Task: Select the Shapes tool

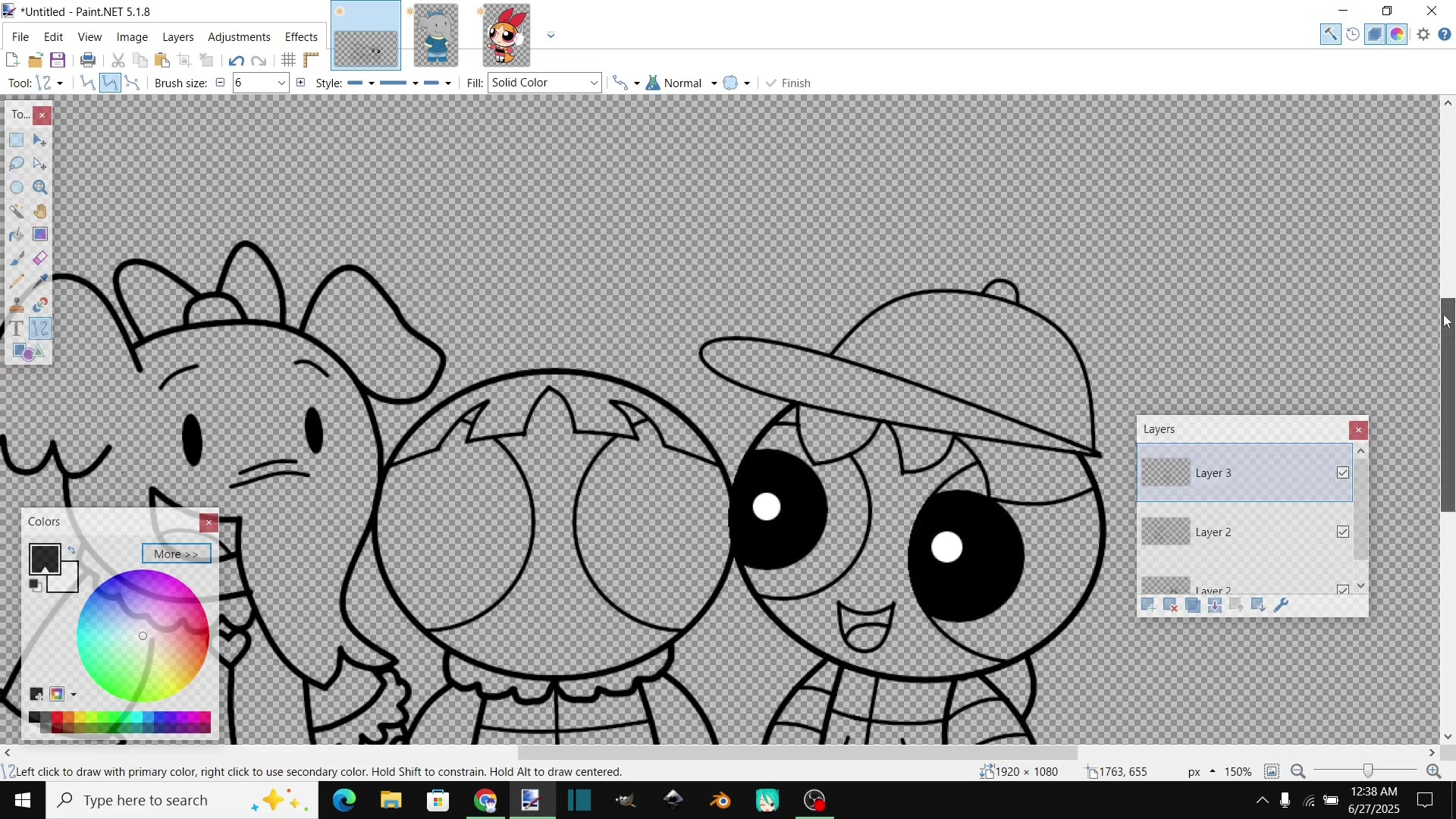Action: (x=27, y=352)
